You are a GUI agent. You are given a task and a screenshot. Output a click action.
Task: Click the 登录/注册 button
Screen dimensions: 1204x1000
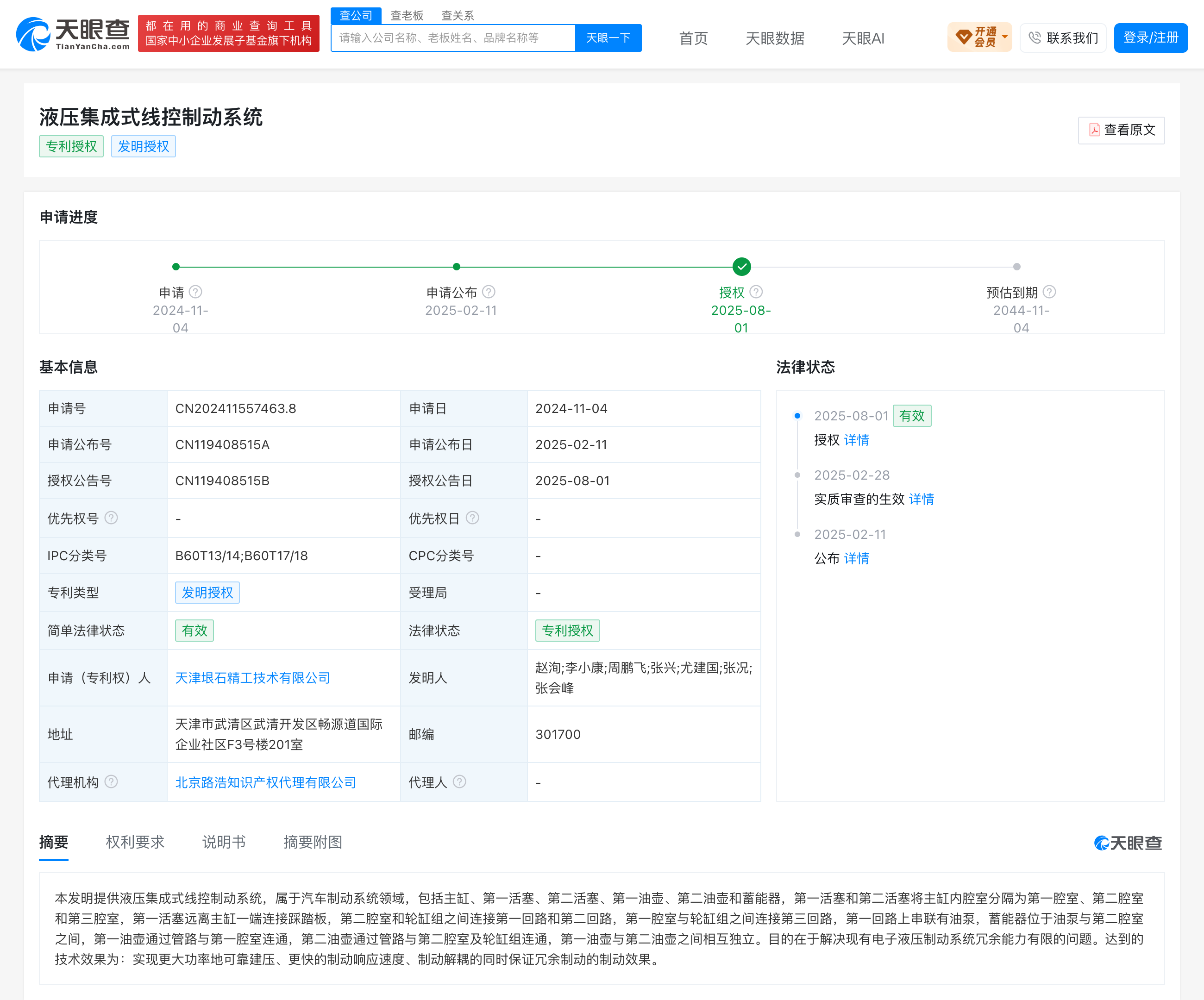pos(1151,38)
